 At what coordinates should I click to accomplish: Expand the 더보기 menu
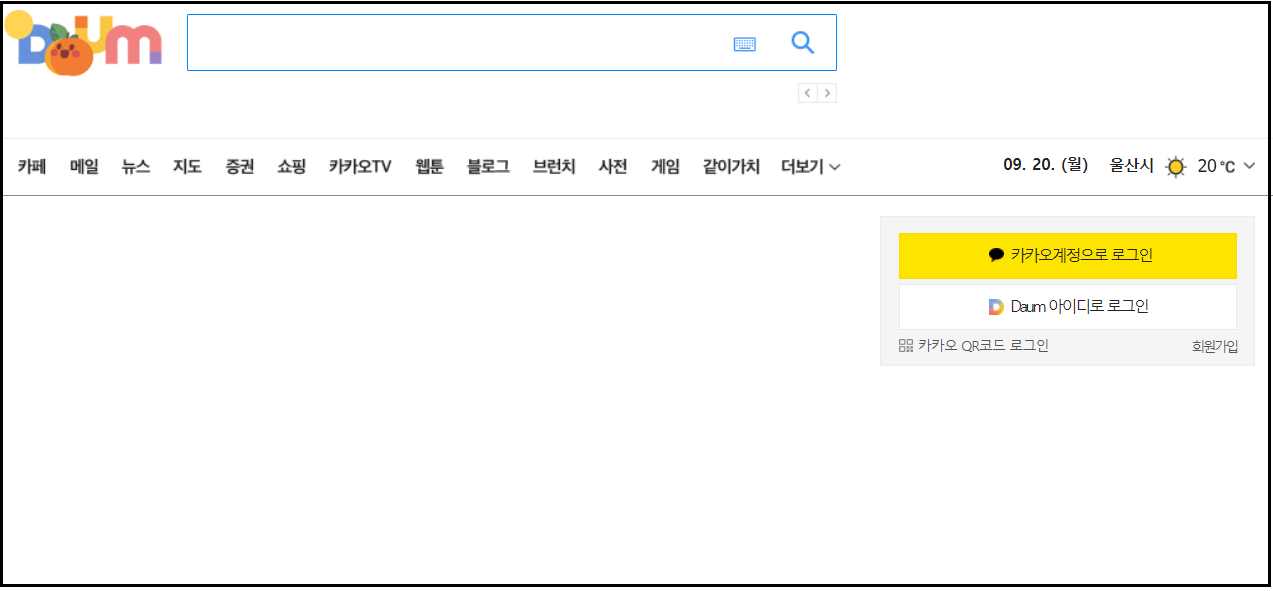(810, 167)
